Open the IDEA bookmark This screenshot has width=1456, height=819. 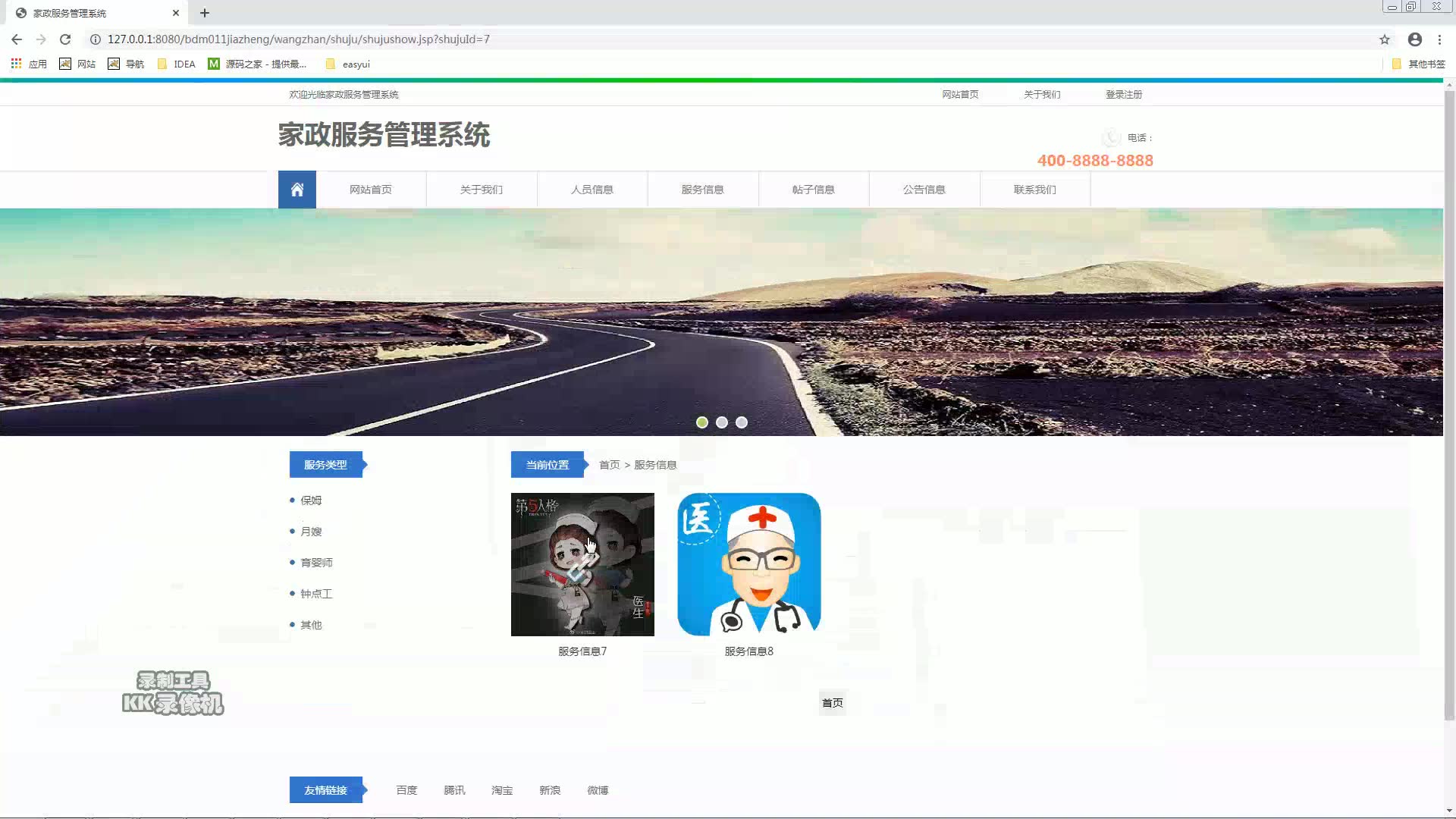click(x=176, y=64)
